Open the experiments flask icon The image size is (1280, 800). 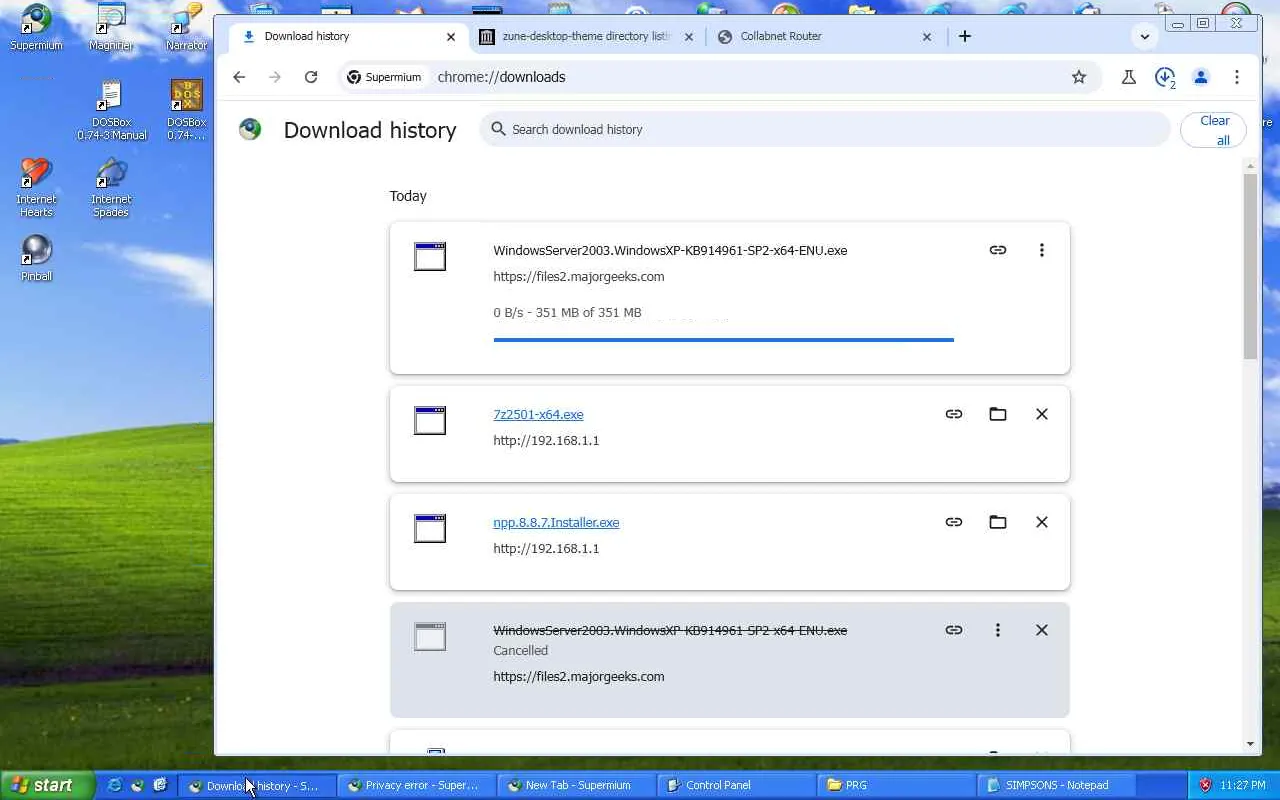coord(1129,77)
